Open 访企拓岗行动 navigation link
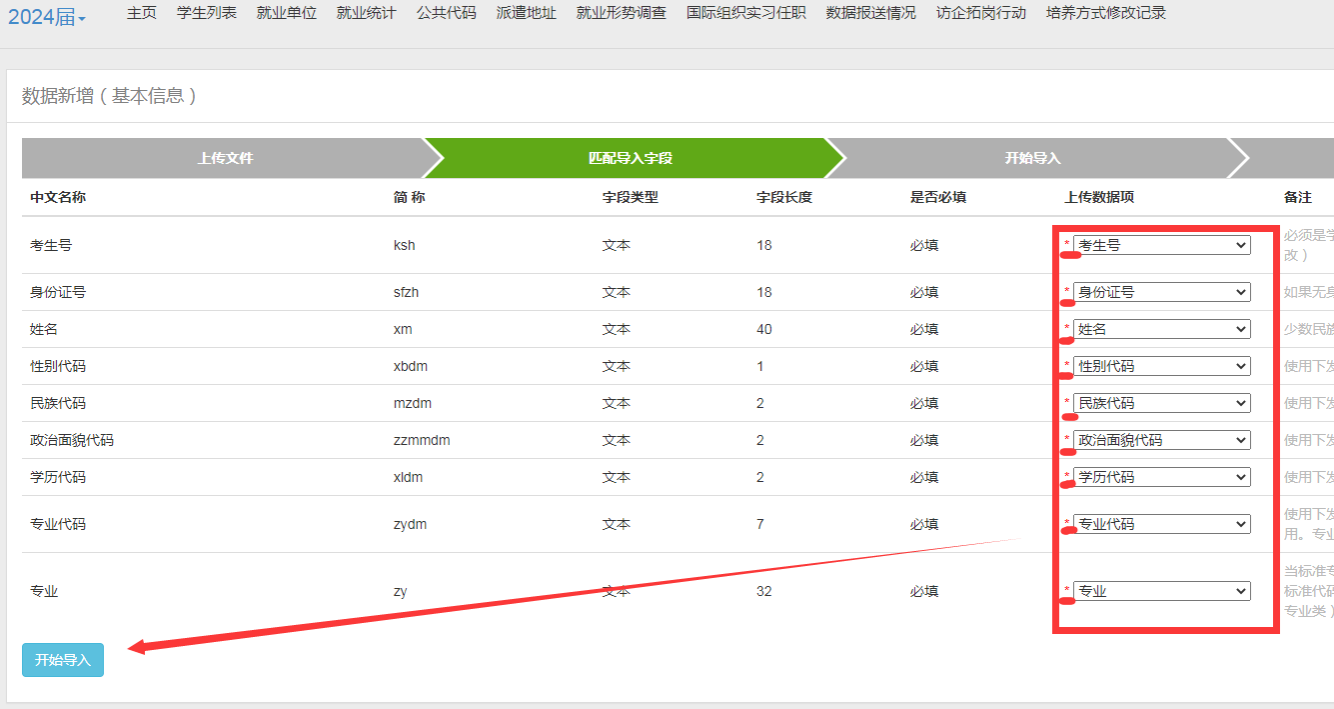This screenshot has height=709, width=1334. 981,13
